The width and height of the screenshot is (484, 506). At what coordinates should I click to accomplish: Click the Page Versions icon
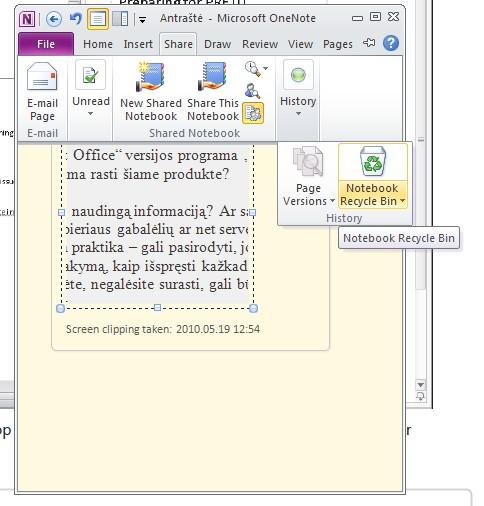click(308, 162)
